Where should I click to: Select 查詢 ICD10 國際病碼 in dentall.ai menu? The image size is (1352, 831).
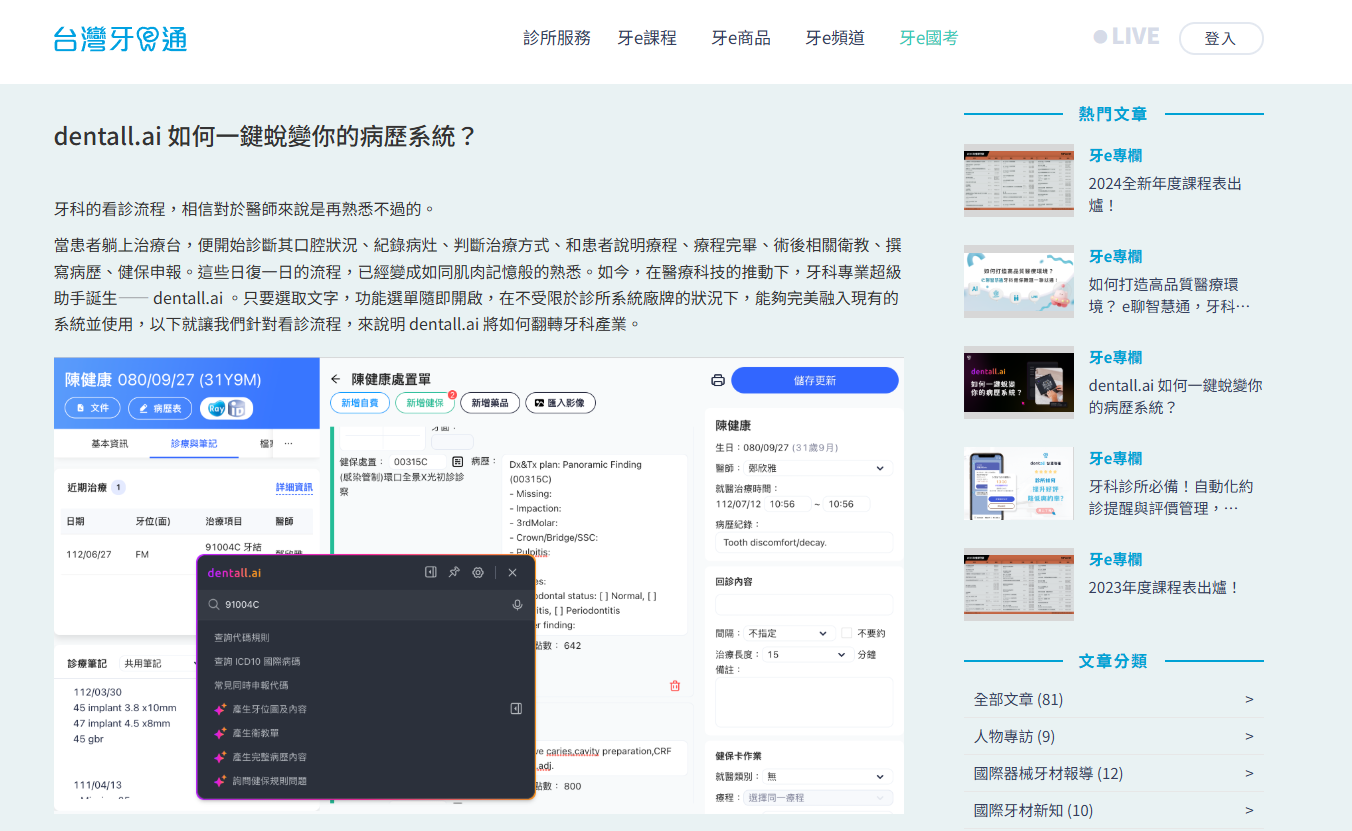click(x=257, y=661)
